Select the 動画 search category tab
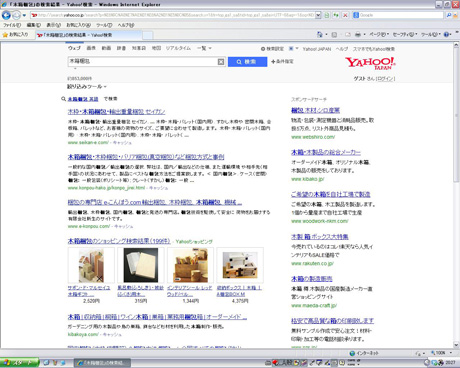The height and width of the screenshot is (368, 460). coord(106,48)
